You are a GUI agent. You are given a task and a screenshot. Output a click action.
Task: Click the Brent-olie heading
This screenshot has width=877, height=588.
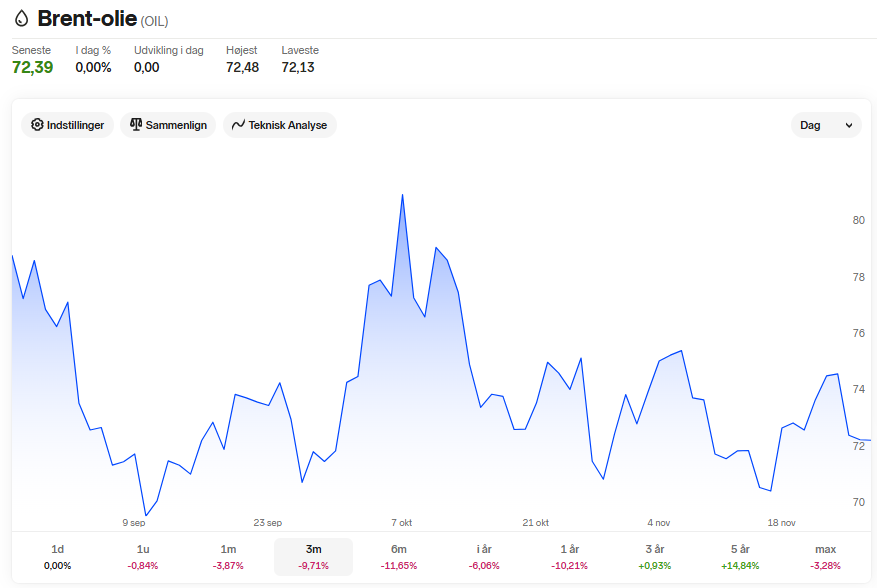[x=87, y=18]
